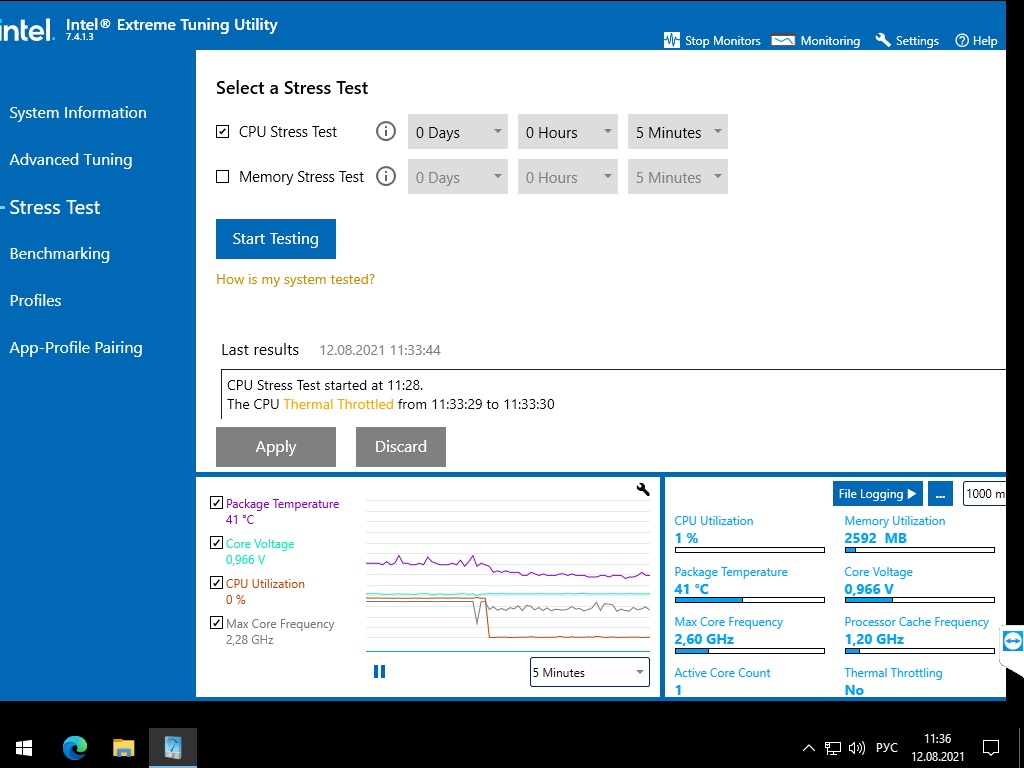Image resolution: width=1024 pixels, height=768 pixels.
Task: Enable the Memory Stress Test checkbox
Action: coord(223,177)
